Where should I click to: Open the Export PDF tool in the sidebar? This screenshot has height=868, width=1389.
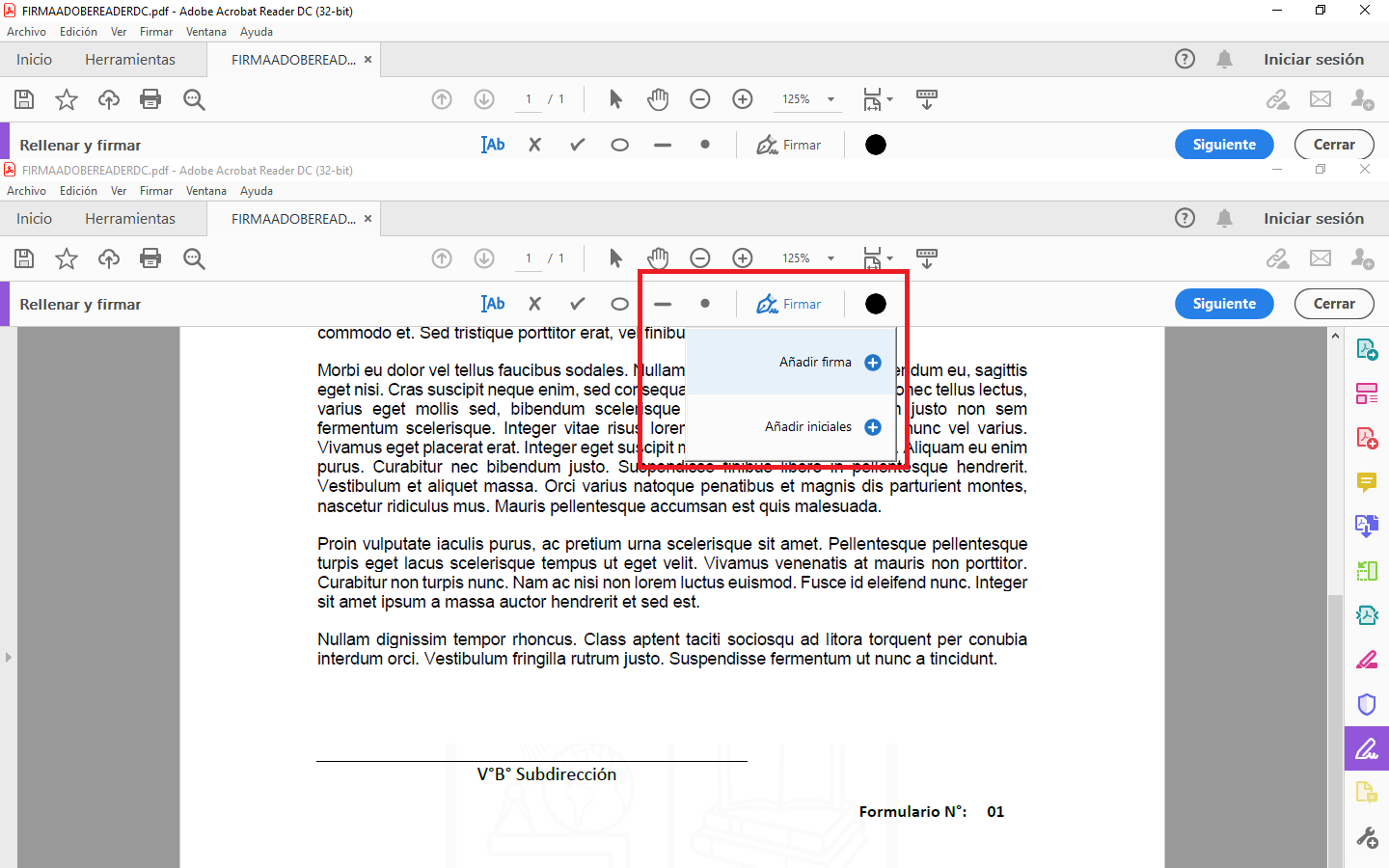(1367, 349)
